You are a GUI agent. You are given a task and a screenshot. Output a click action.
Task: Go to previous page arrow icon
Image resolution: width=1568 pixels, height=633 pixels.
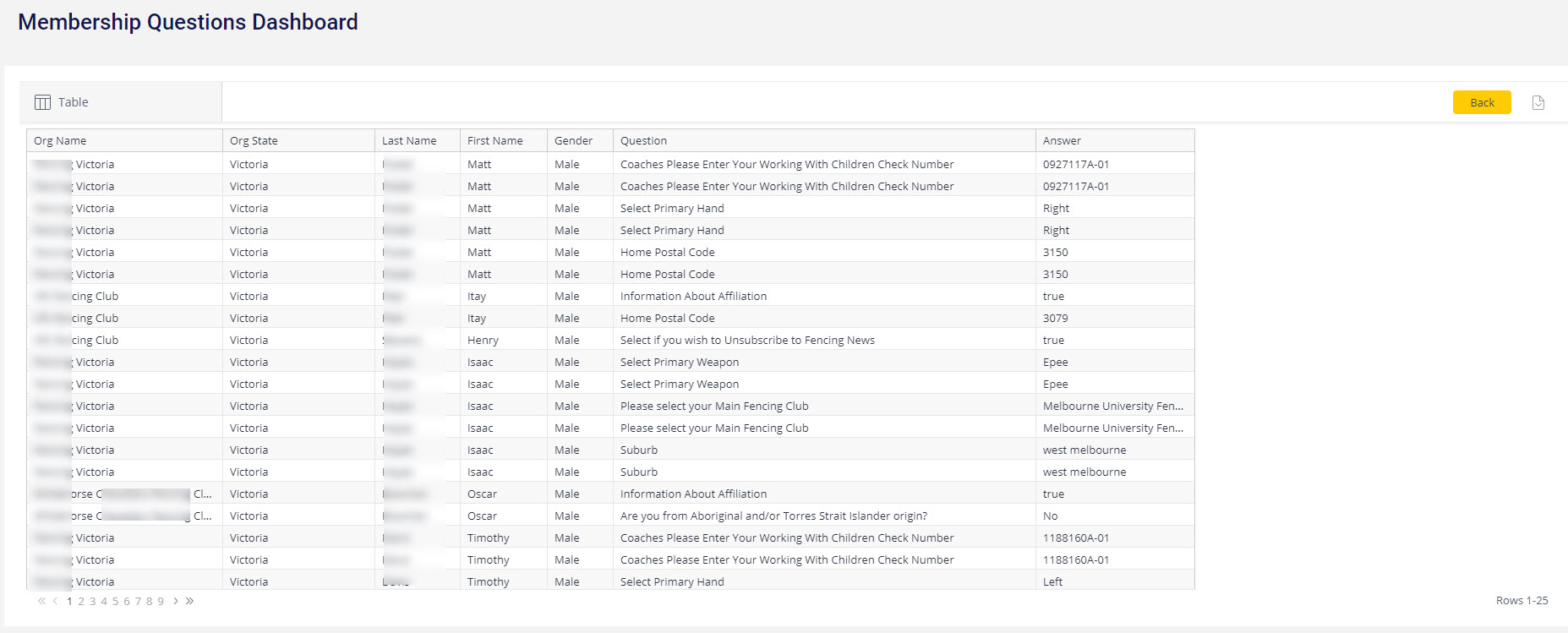pyautogui.click(x=56, y=601)
